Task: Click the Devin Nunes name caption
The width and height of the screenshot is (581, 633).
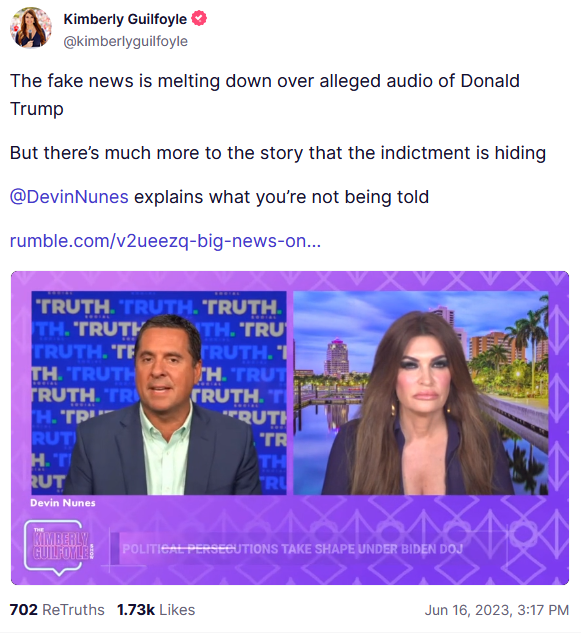Action: (63, 503)
